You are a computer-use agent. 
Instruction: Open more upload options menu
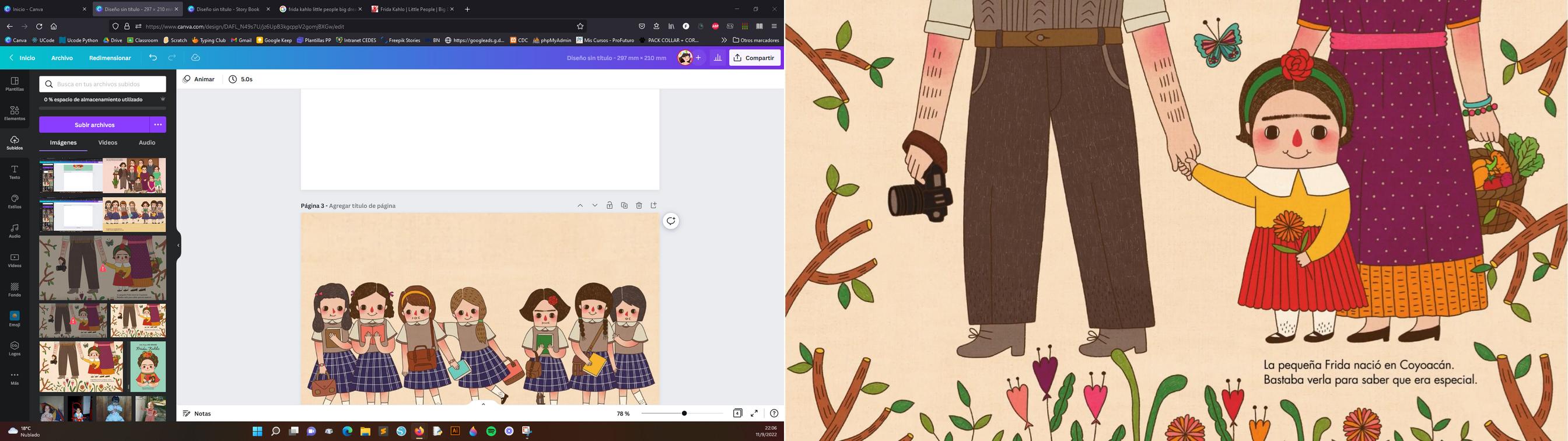pos(157,125)
